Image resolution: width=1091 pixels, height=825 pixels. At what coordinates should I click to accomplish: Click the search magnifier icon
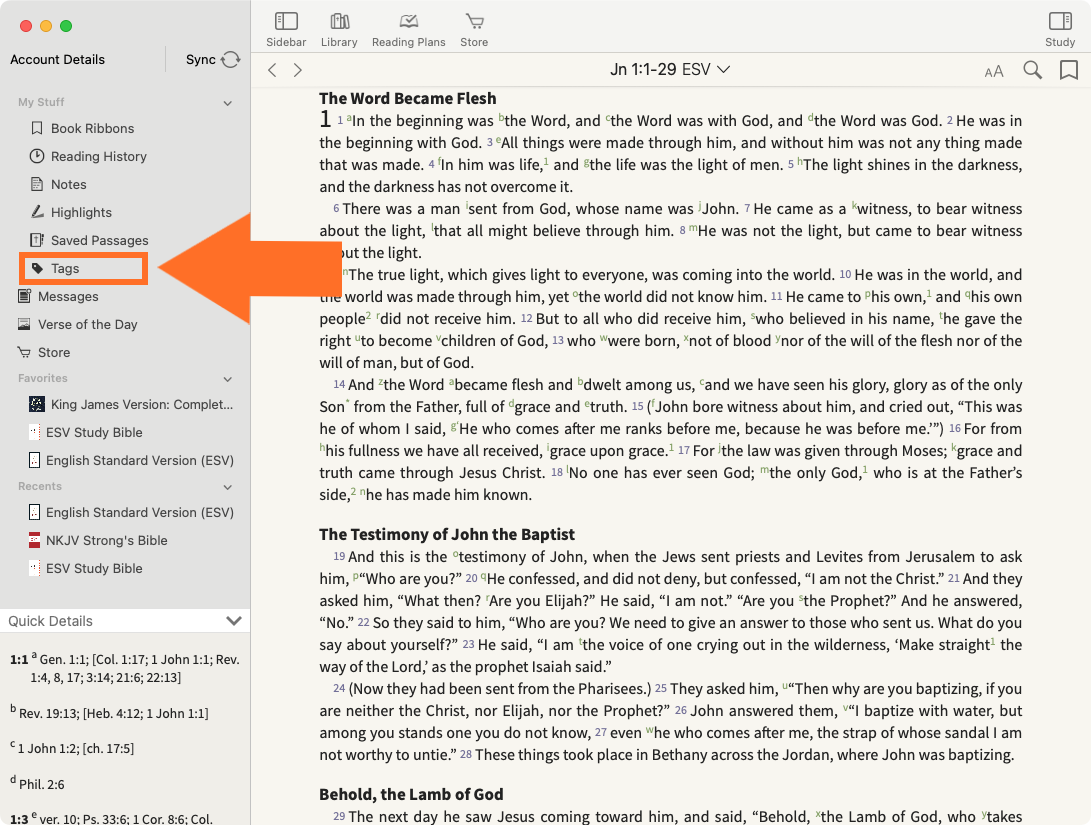pyautogui.click(x=1033, y=70)
